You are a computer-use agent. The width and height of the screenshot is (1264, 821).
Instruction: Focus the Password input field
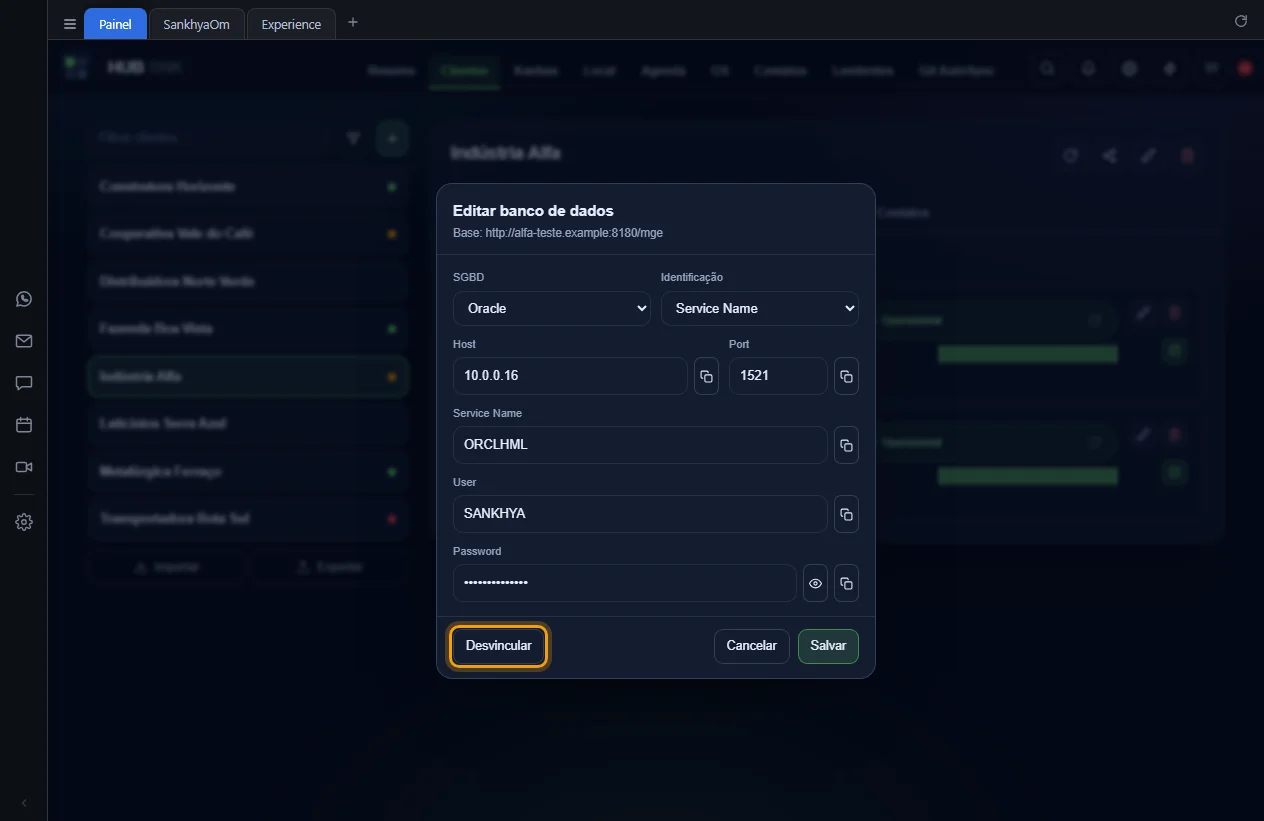tap(625, 583)
